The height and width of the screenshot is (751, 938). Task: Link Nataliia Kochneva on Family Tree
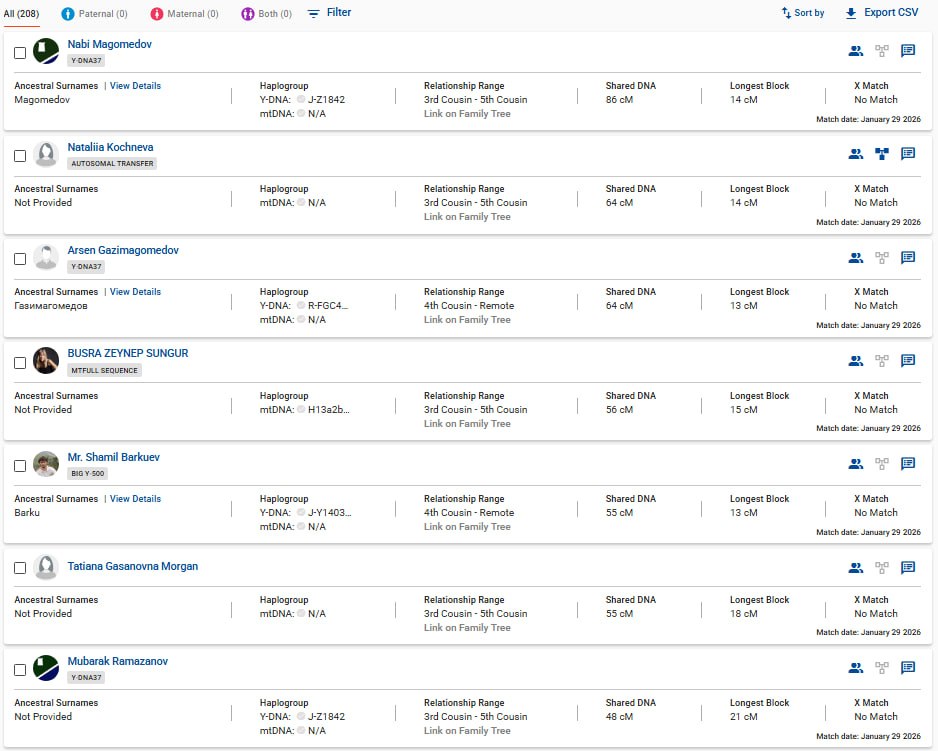coord(467,217)
